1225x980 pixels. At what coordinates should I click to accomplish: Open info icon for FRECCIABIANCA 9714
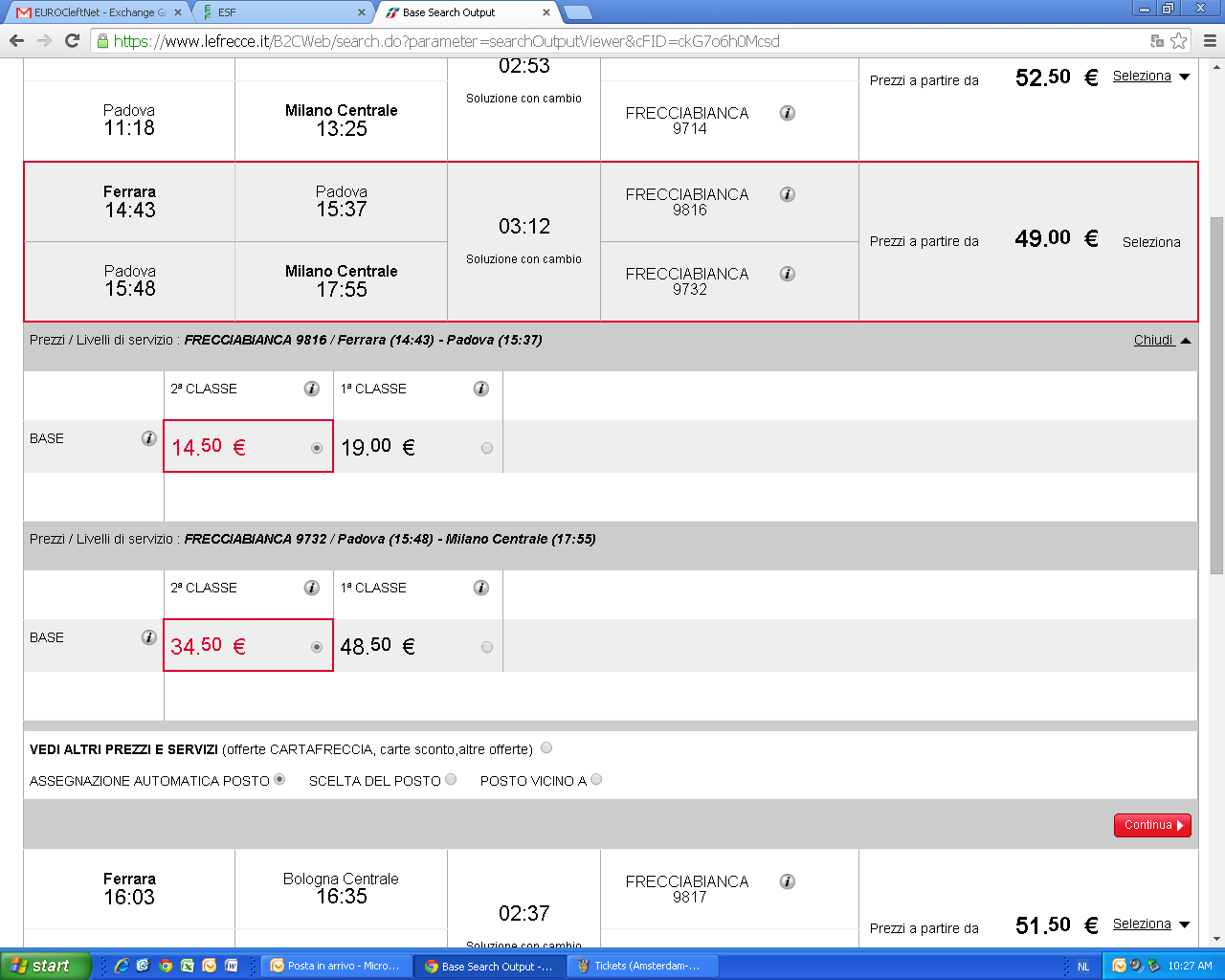(787, 113)
